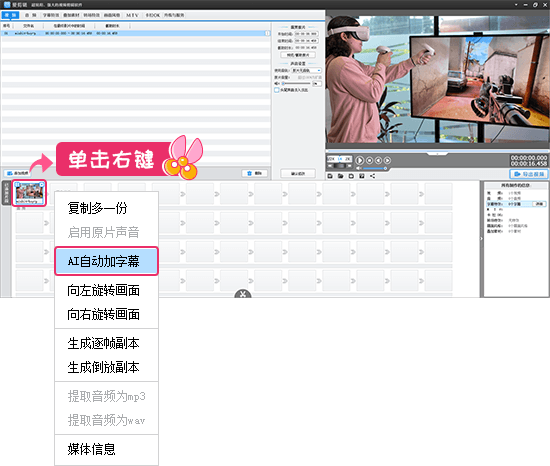Click the volume percentage field
The width and height of the screenshot is (550, 466).
(317, 83)
